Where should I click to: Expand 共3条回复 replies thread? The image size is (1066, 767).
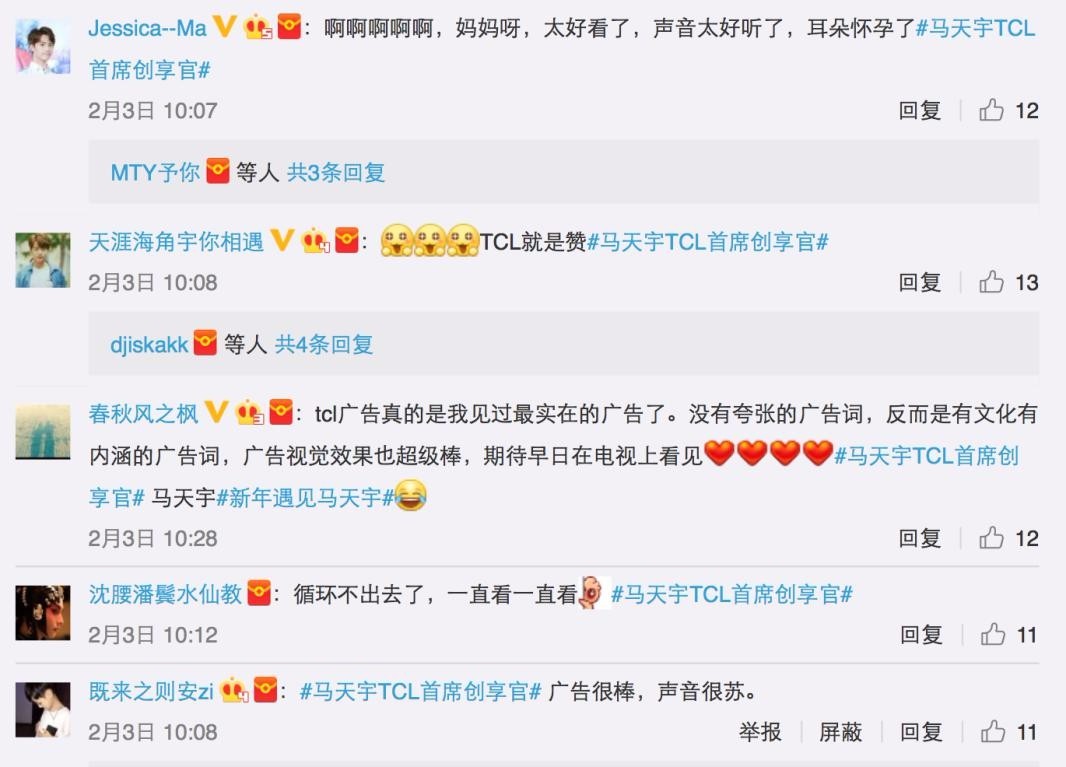336,172
